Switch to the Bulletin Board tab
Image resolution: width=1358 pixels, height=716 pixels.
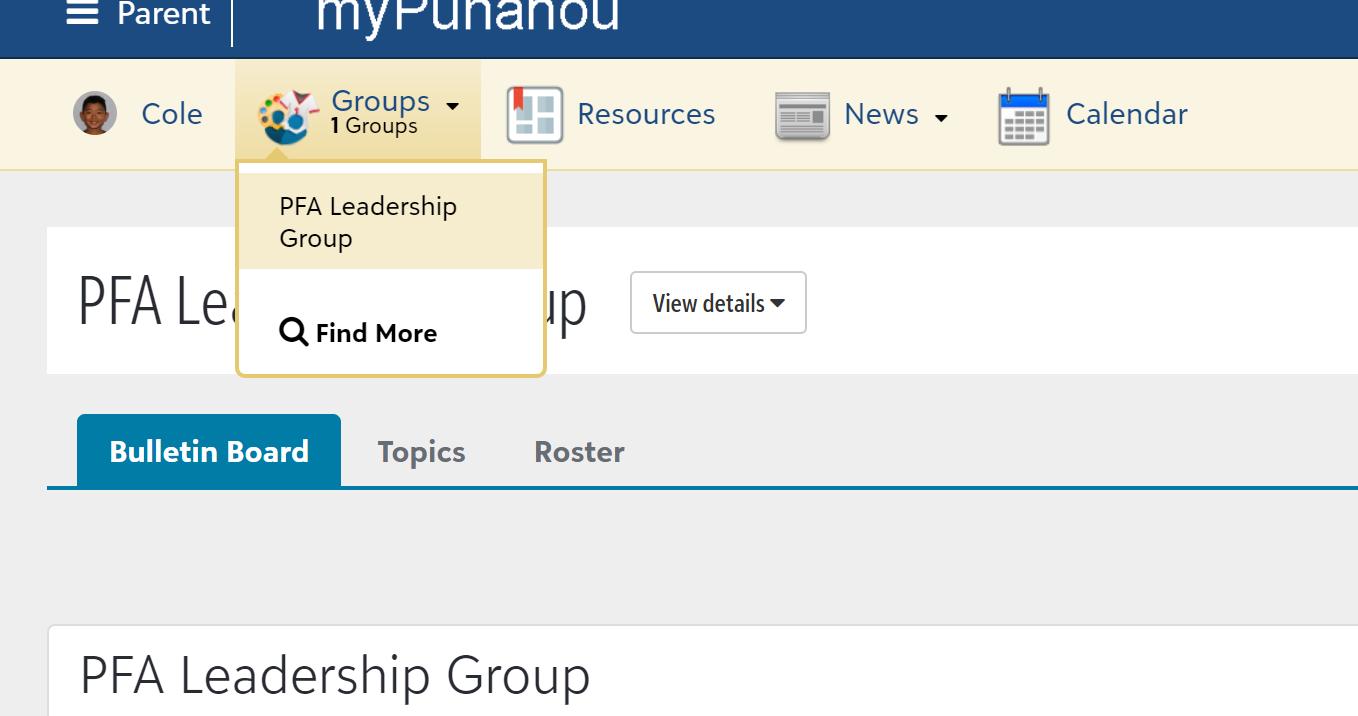(209, 451)
